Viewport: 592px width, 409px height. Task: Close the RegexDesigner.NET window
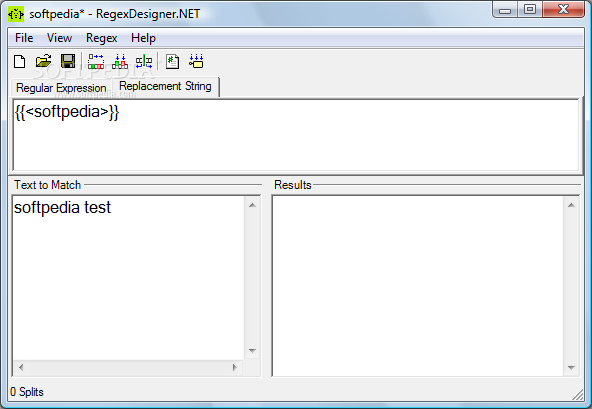tap(564, 10)
